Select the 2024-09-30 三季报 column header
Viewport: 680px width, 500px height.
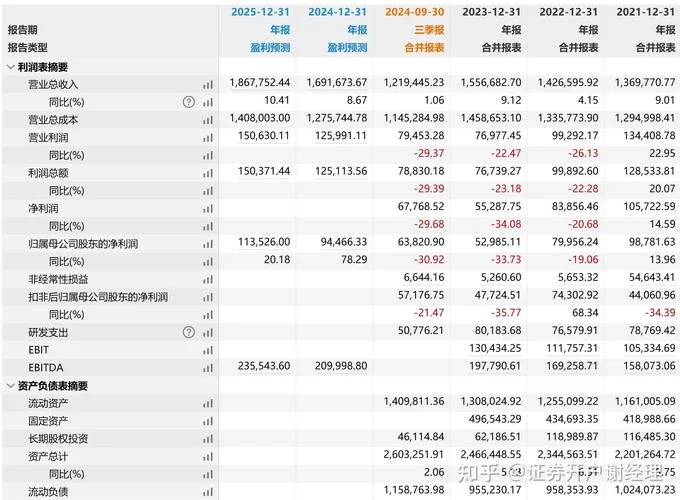point(415,21)
